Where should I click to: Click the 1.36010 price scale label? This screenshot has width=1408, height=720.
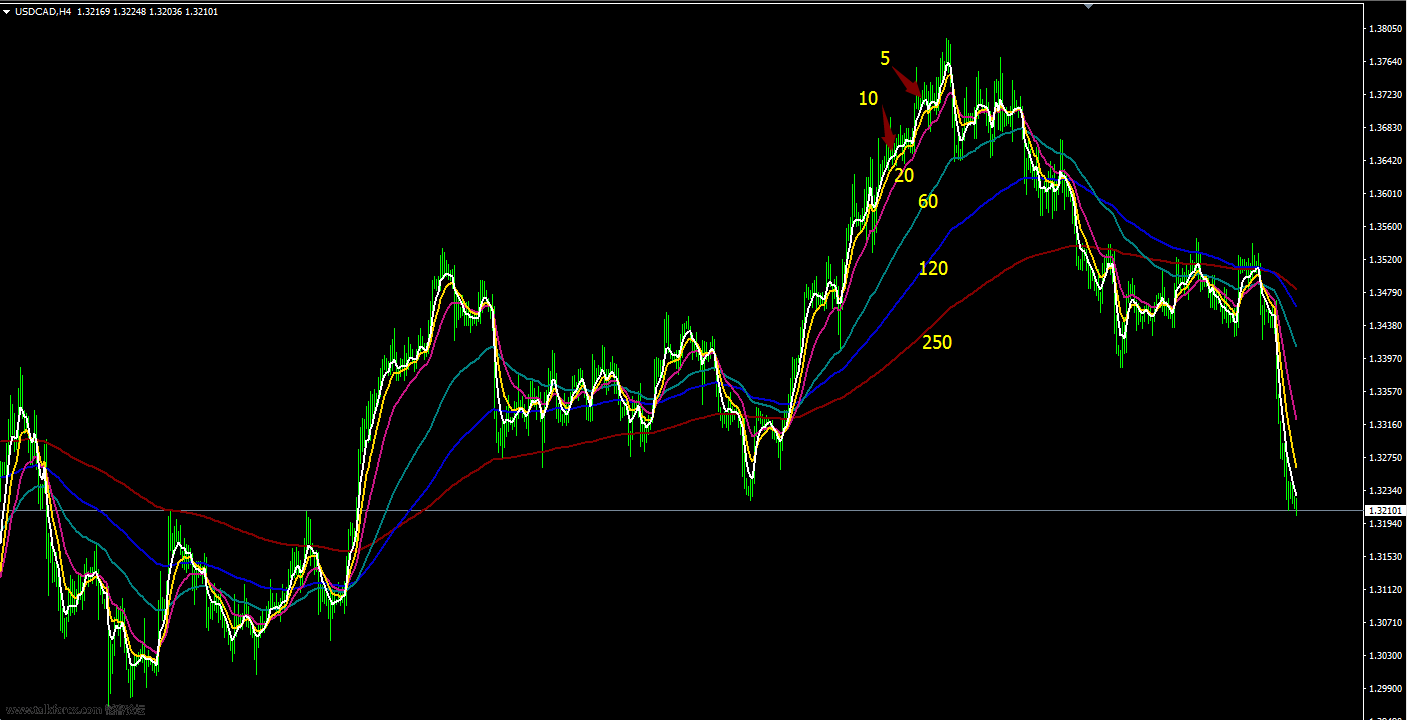pos(1386,194)
